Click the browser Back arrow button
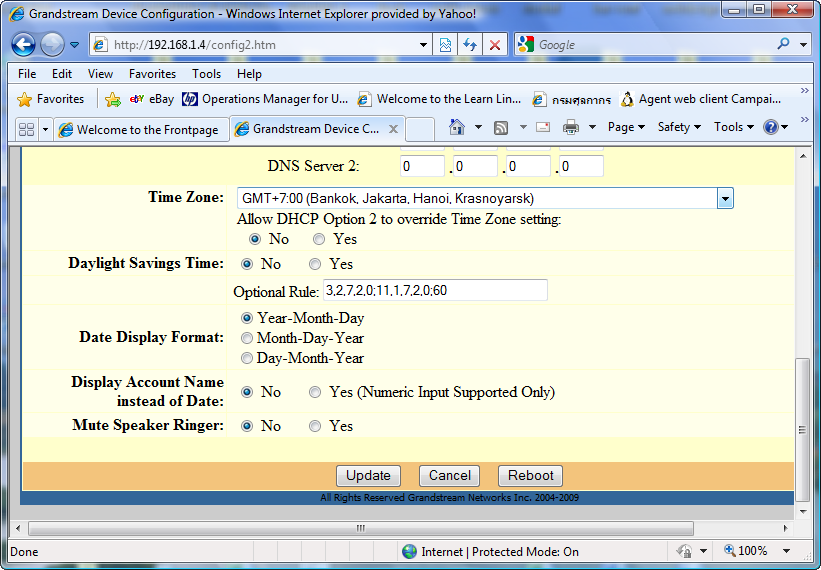 [24, 45]
